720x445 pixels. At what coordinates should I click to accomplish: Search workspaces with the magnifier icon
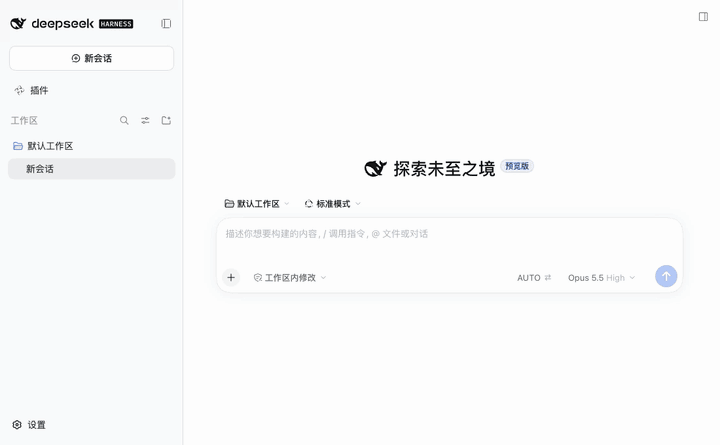point(124,120)
